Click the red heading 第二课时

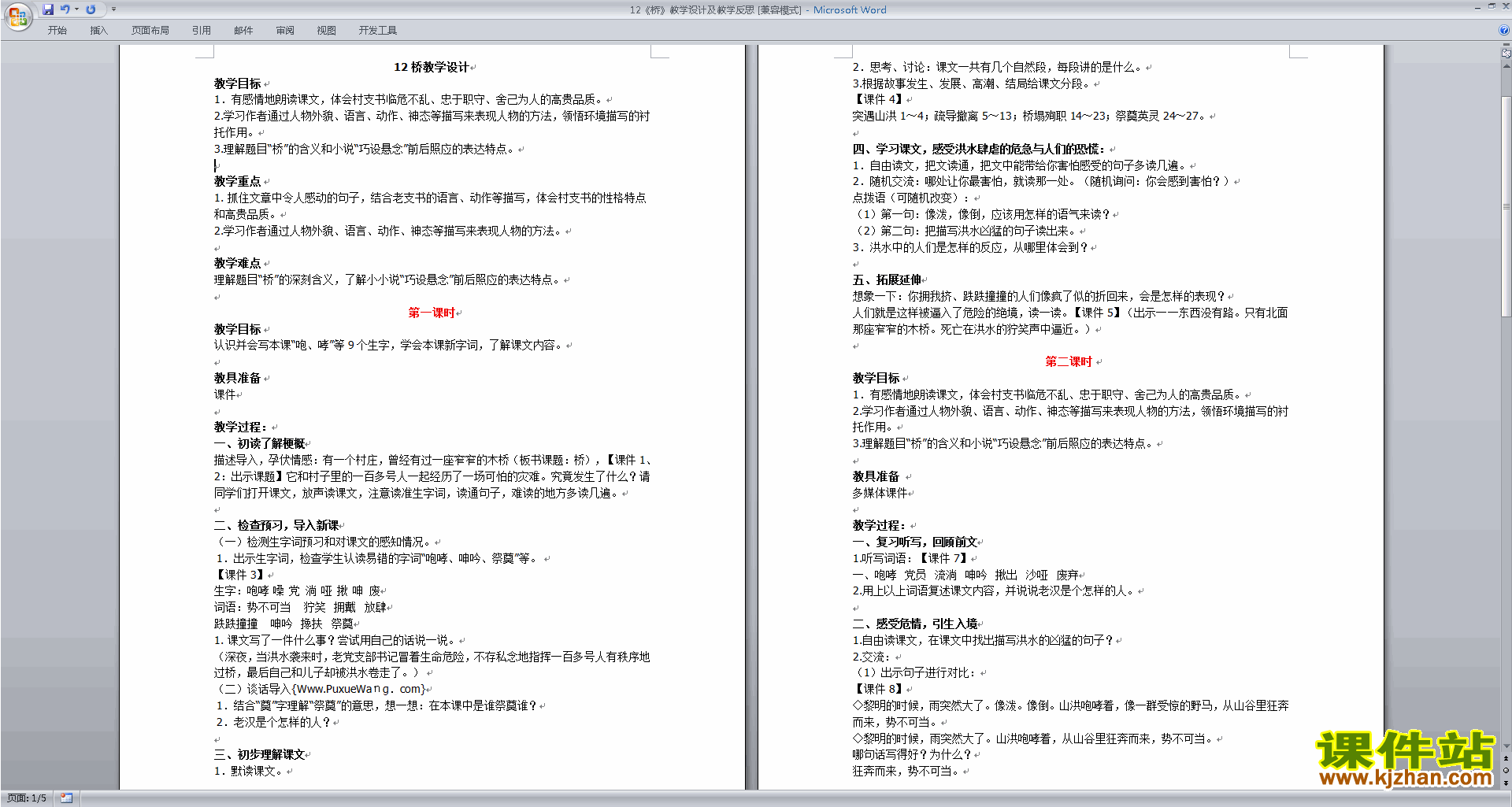1069,361
